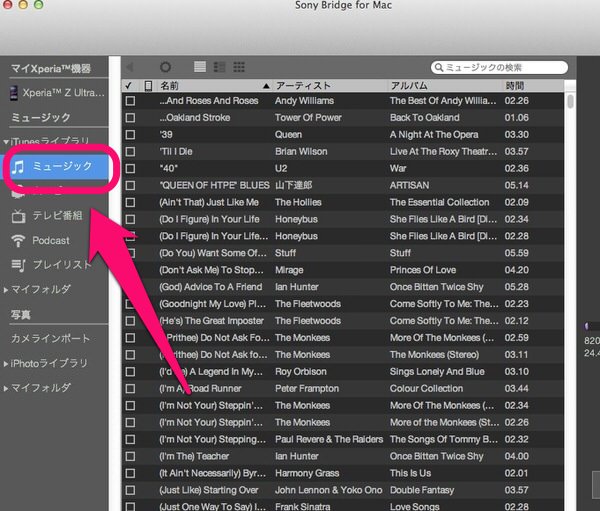
Task: Select artist Mirage cell
Action: (289, 270)
